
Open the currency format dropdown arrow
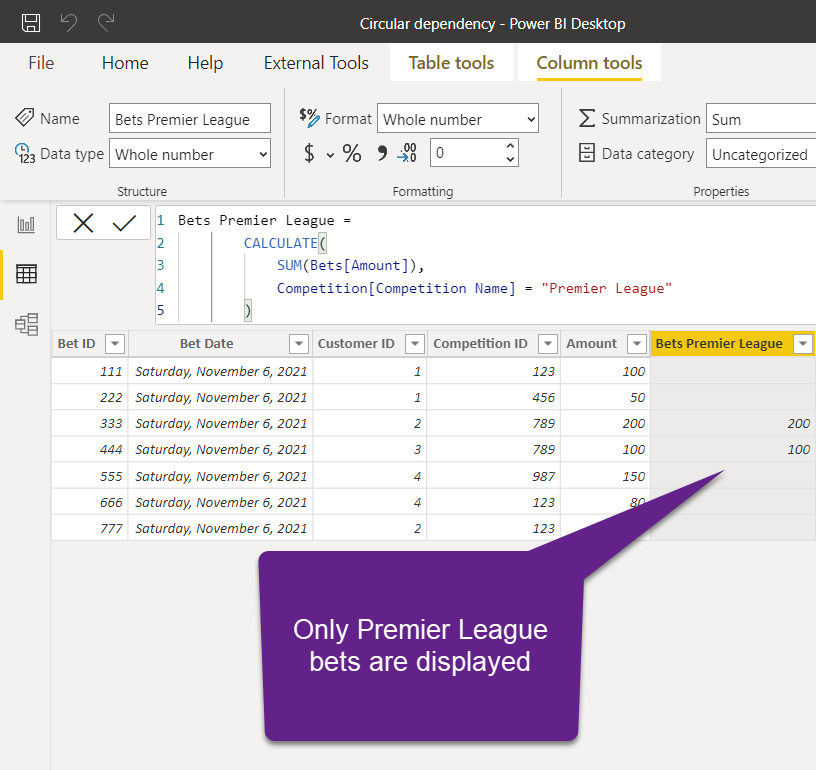(x=330, y=155)
